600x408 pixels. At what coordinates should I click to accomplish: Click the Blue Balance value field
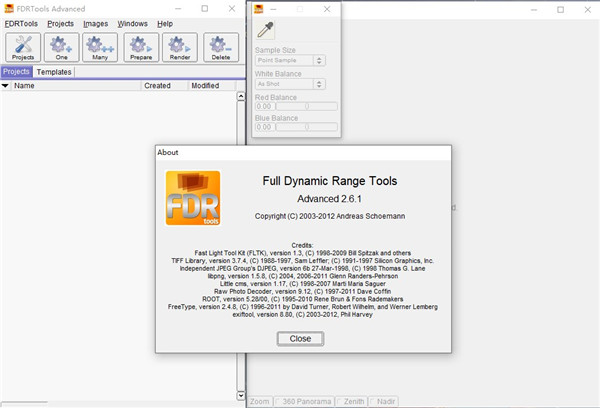[264, 127]
